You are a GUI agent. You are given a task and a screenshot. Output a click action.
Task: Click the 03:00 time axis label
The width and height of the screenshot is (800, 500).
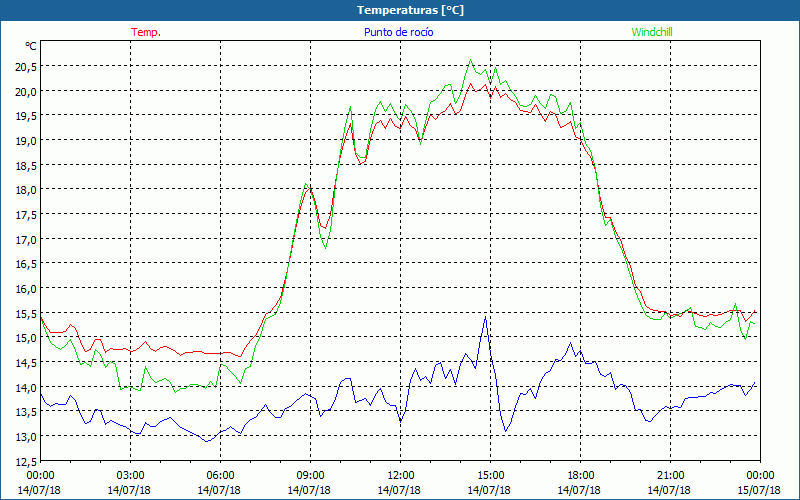click(131, 476)
